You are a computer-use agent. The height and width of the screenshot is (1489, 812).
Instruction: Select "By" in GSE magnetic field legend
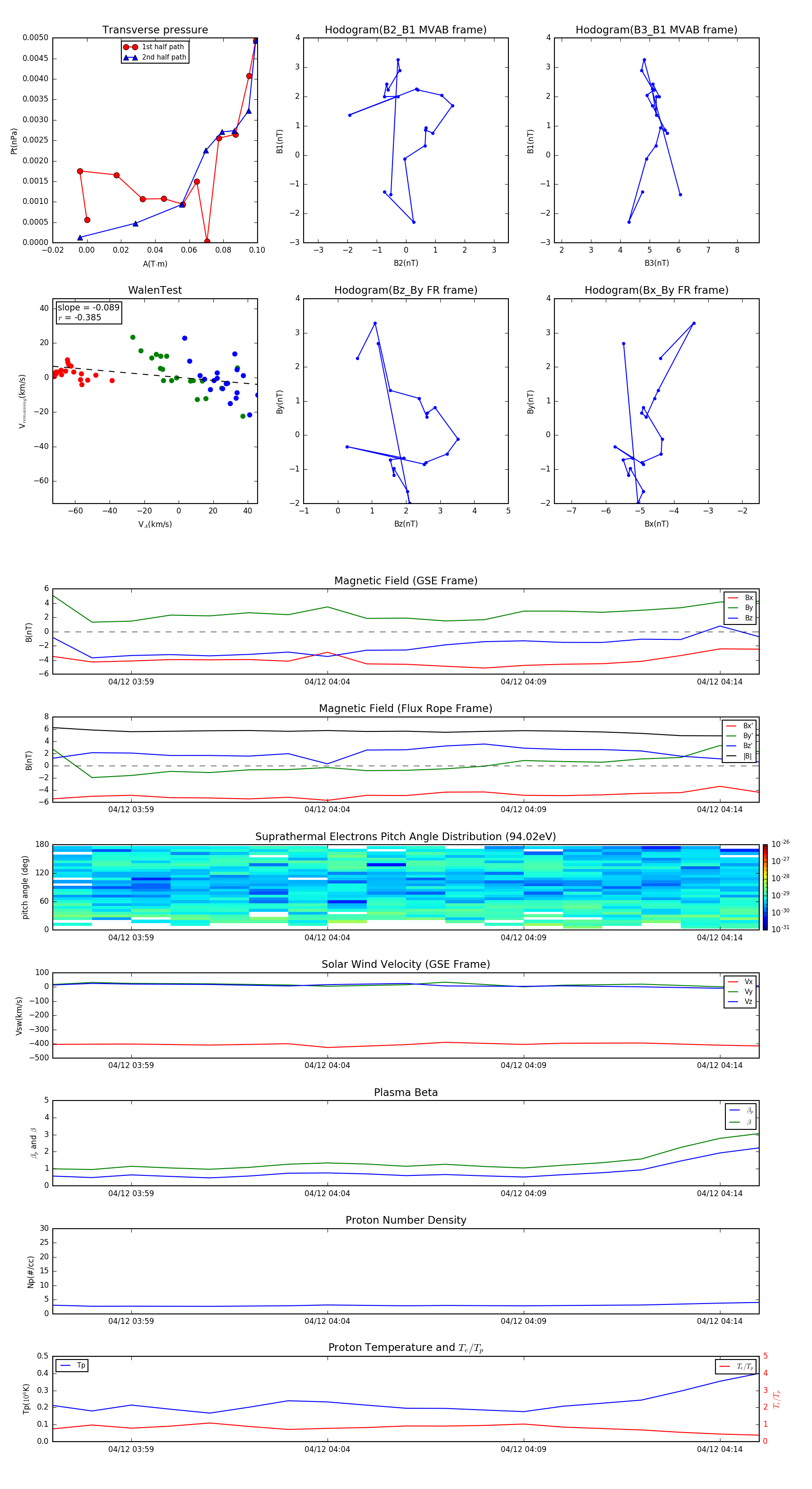(x=741, y=607)
